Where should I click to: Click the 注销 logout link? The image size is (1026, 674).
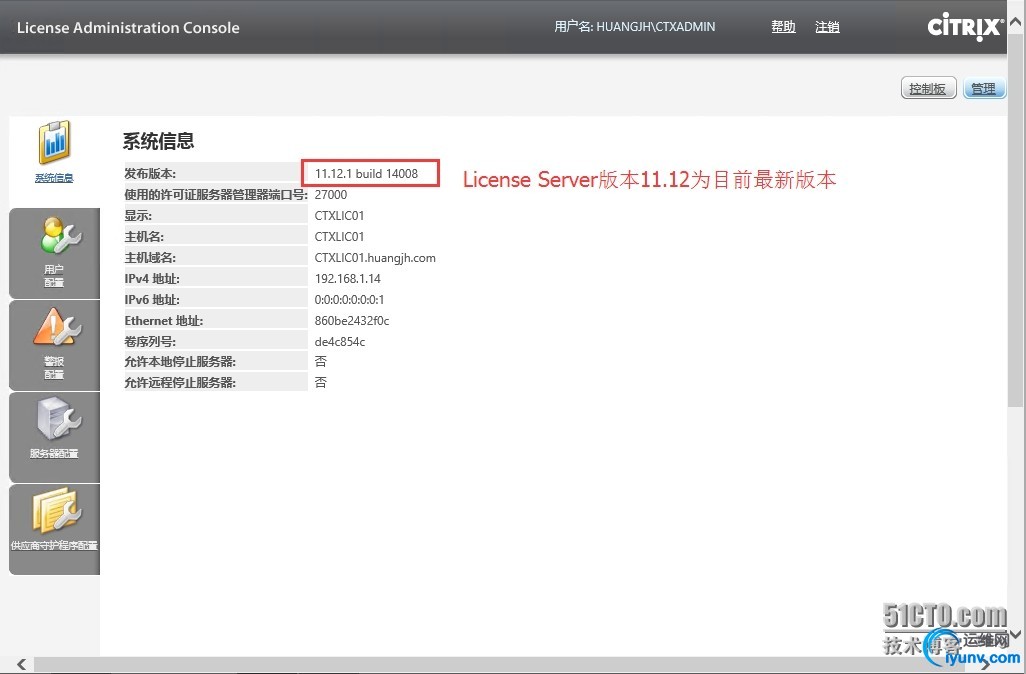(x=827, y=27)
